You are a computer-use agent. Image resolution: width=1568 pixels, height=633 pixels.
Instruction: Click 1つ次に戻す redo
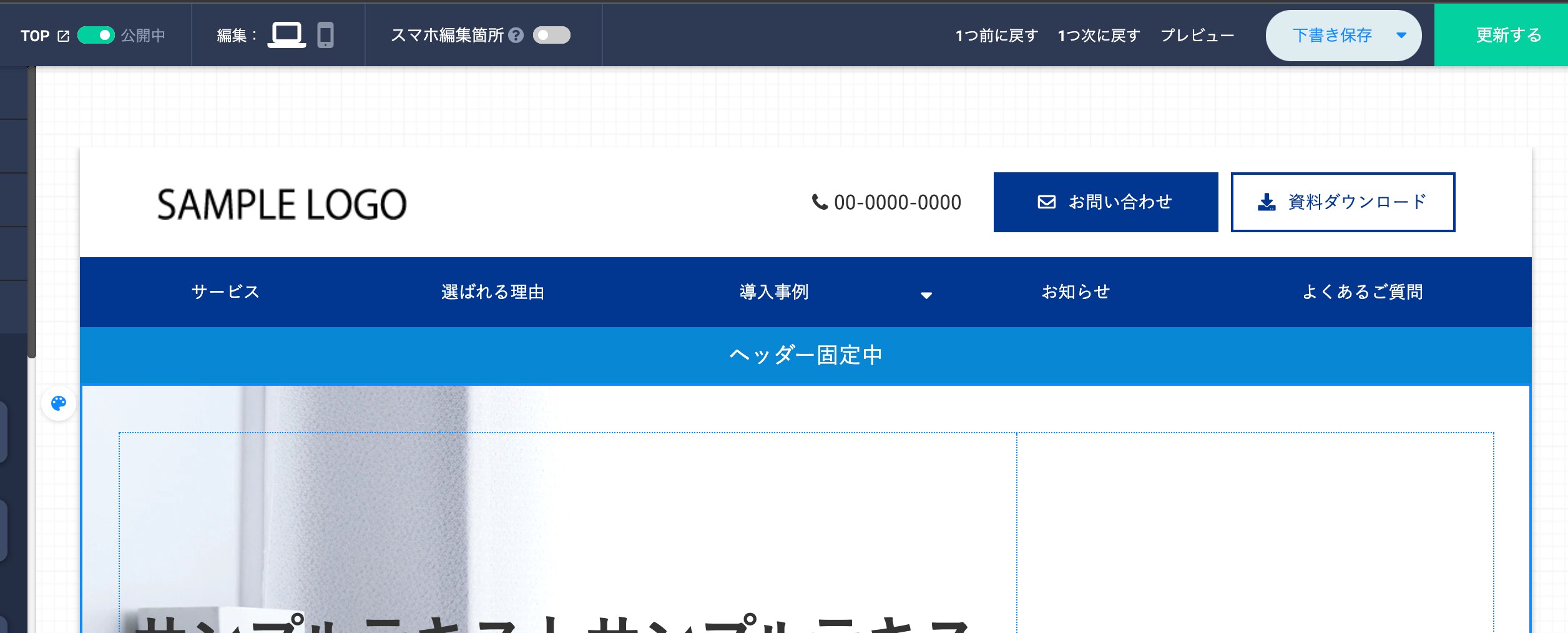(x=1099, y=36)
